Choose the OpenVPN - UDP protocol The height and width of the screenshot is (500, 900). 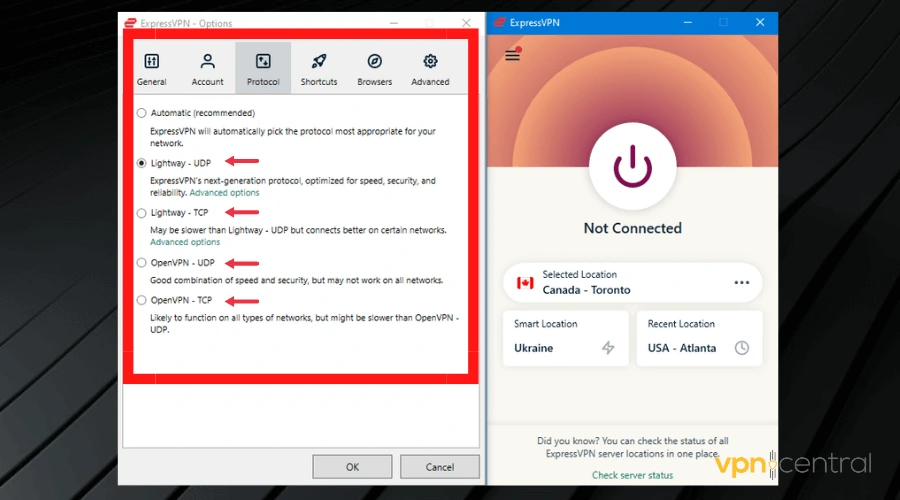[141, 263]
